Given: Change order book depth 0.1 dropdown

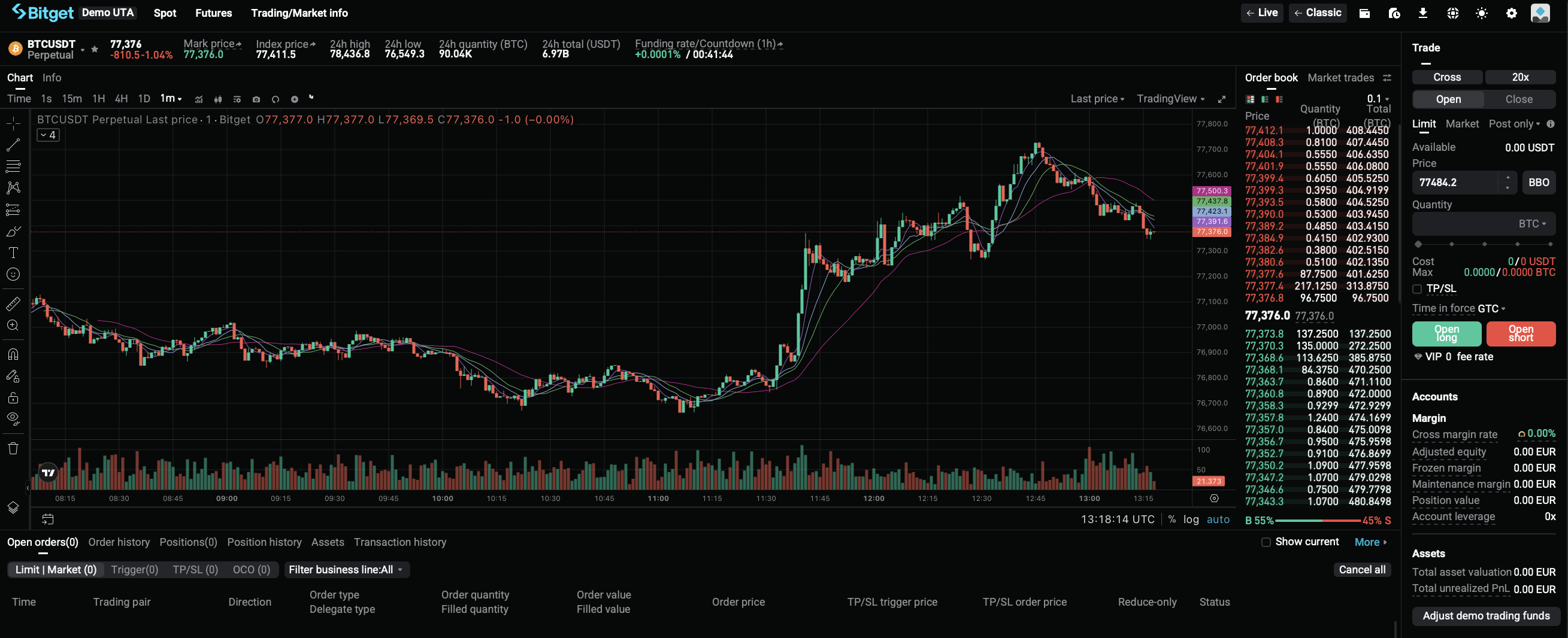Looking at the screenshot, I should [x=1378, y=99].
